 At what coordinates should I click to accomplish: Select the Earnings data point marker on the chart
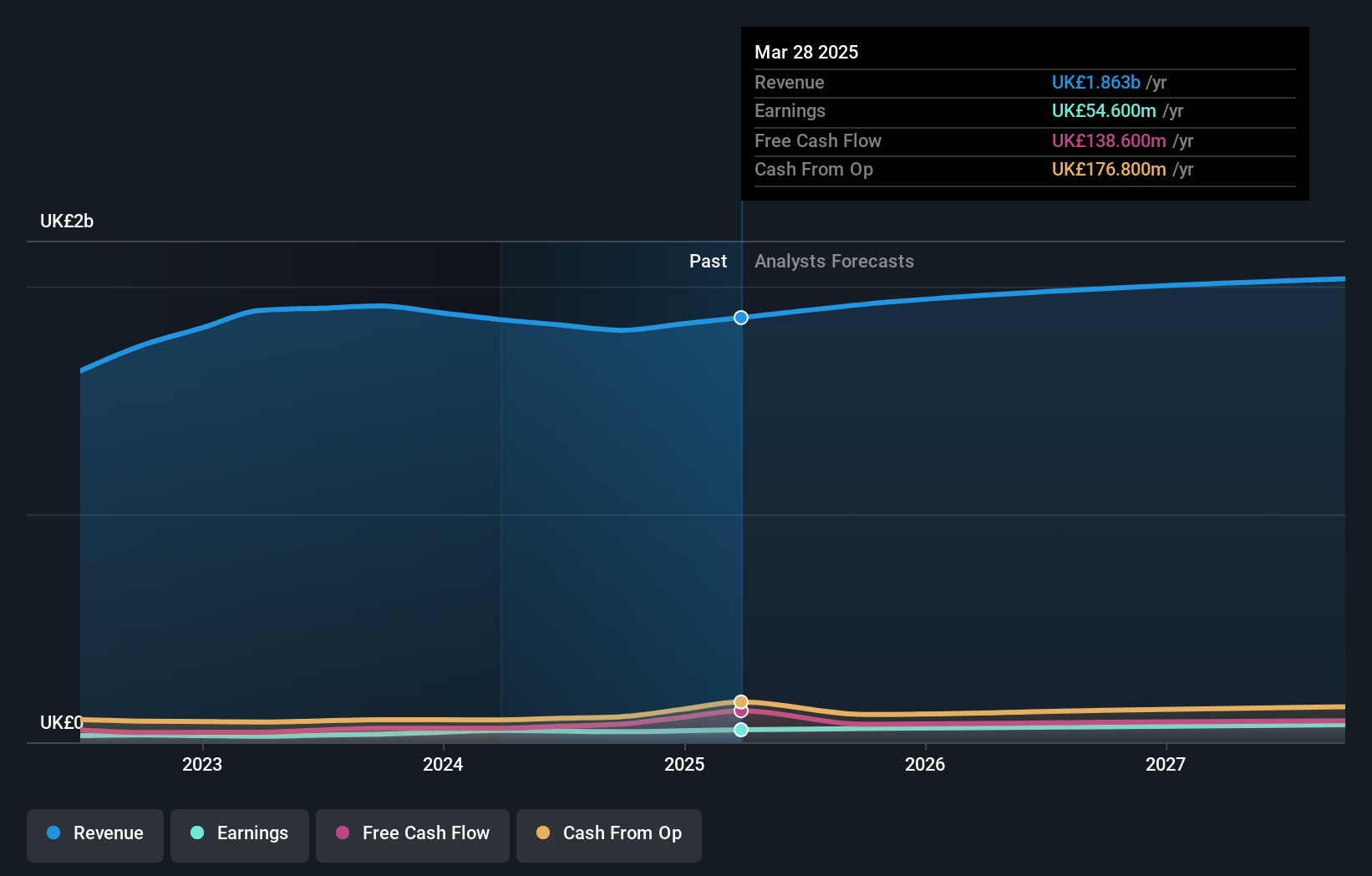[x=740, y=730]
